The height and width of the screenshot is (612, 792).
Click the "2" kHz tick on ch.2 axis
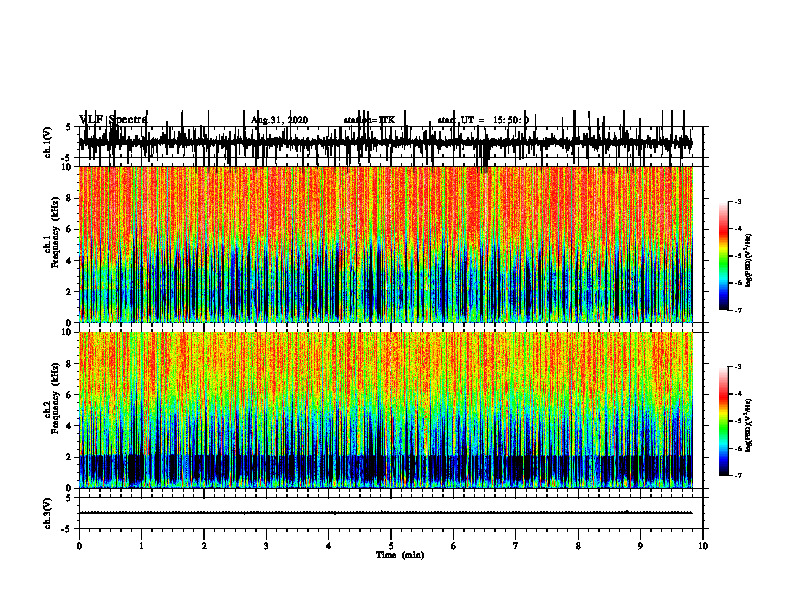70,457
